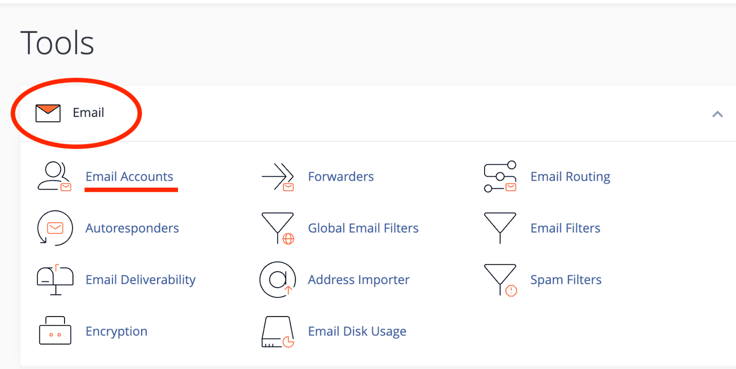Screen dimensions: 736x369
Task: Open Email Deliverability link
Action: click(140, 280)
